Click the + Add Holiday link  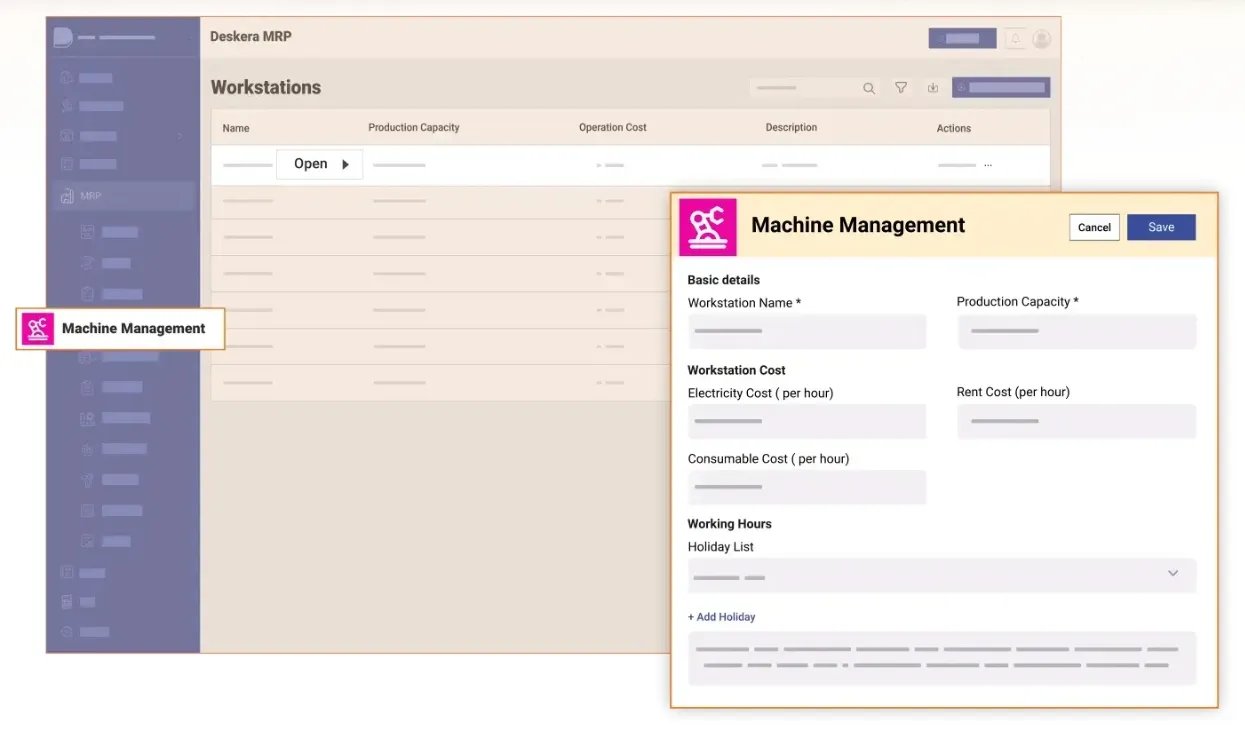(x=722, y=617)
